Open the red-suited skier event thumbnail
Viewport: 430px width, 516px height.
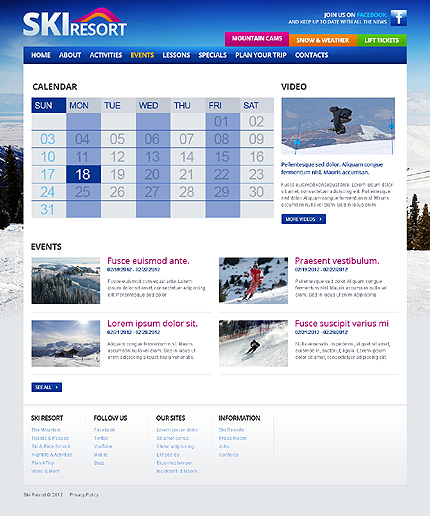[x=253, y=280]
